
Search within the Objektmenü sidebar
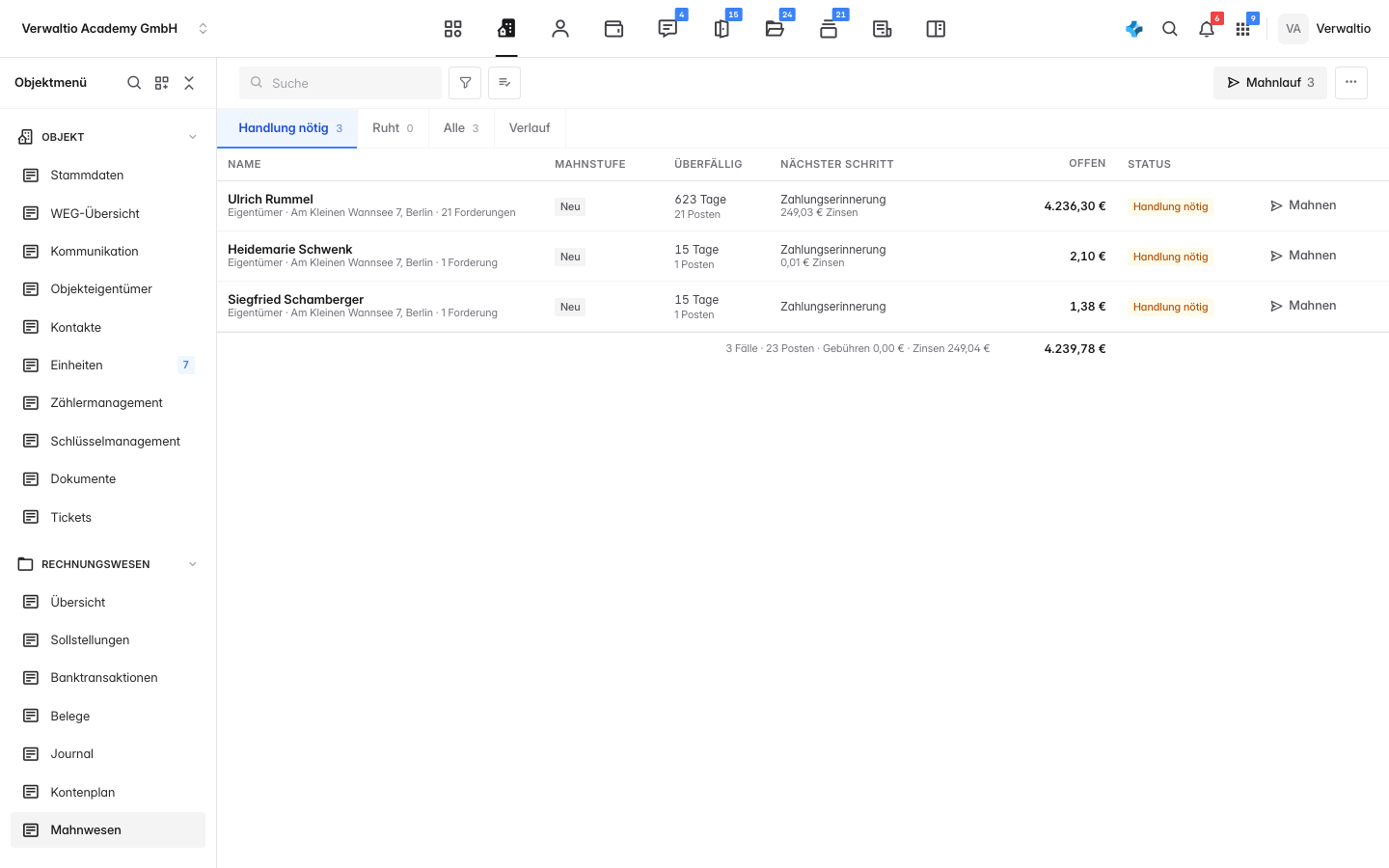(134, 83)
